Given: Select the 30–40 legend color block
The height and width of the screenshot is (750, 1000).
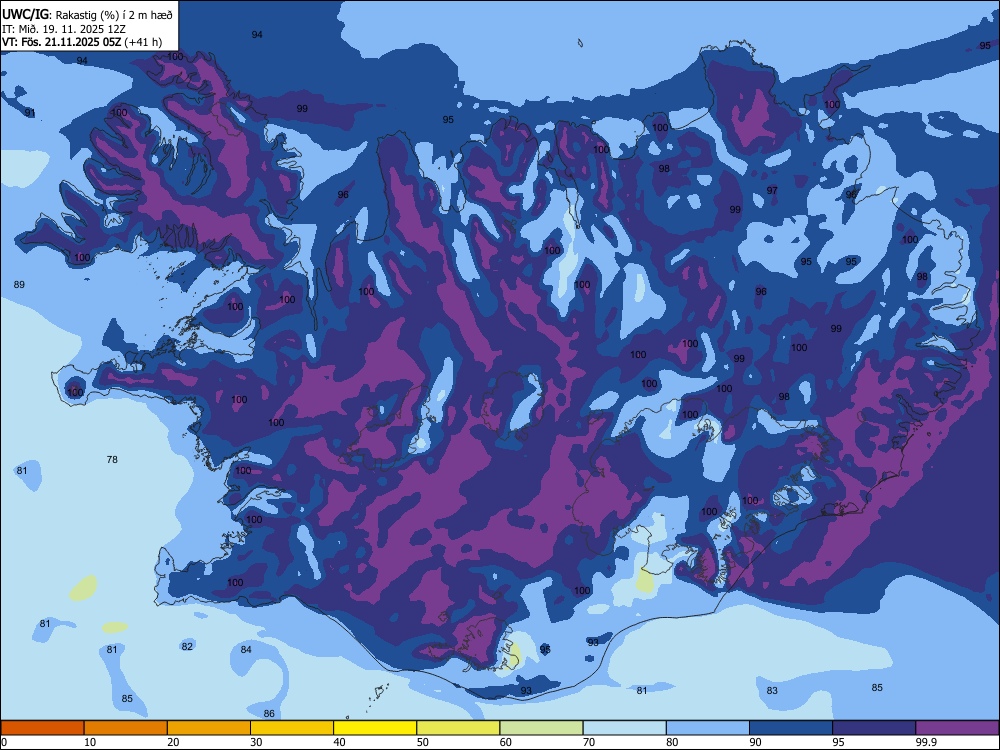Looking at the screenshot, I should (292, 728).
